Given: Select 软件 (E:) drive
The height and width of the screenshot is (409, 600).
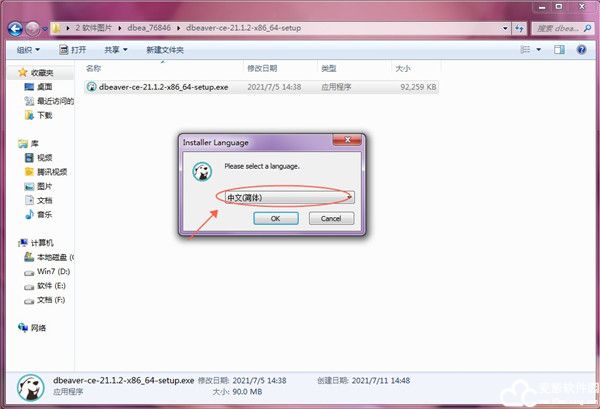Looking at the screenshot, I should [45, 286].
